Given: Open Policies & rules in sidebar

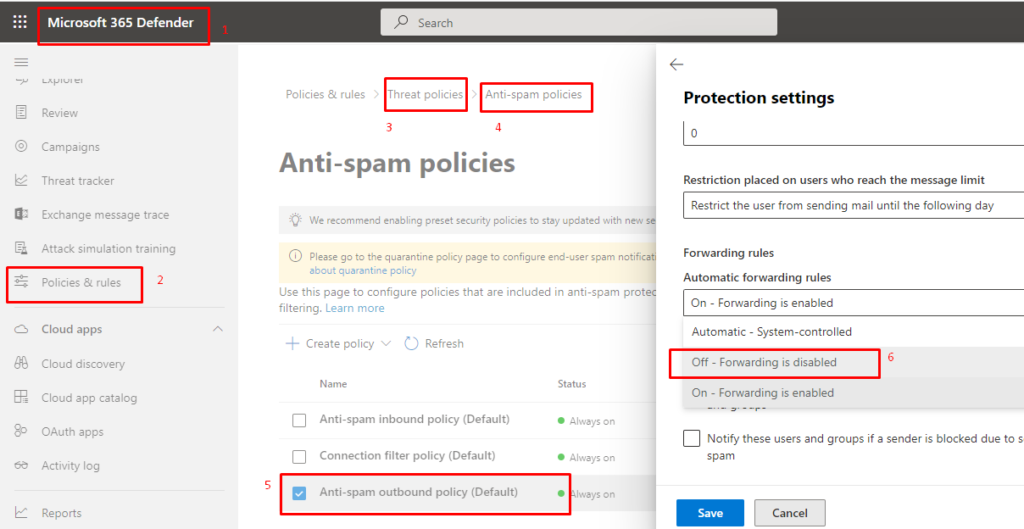Looking at the screenshot, I should coord(81,283).
